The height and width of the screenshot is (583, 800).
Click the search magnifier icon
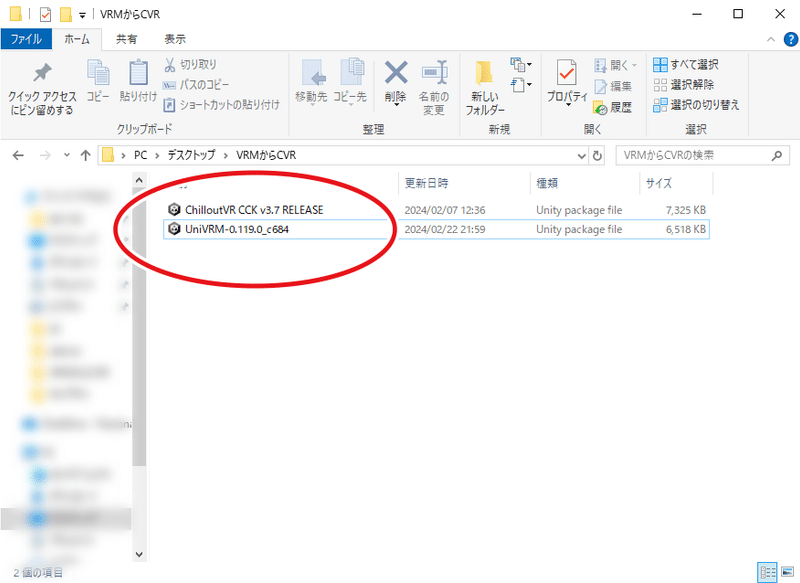coord(777,156)
